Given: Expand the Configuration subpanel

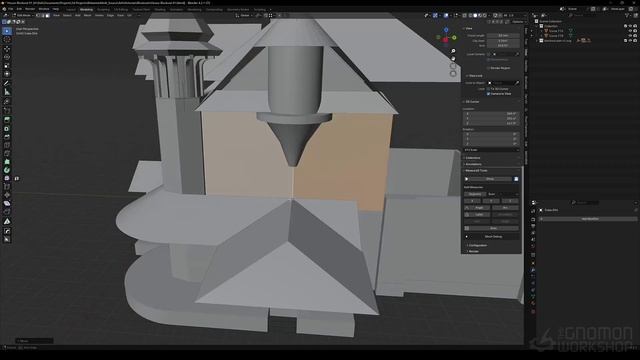Looking at the screenshot, I should pyautogui.click(x=477, y=245).
